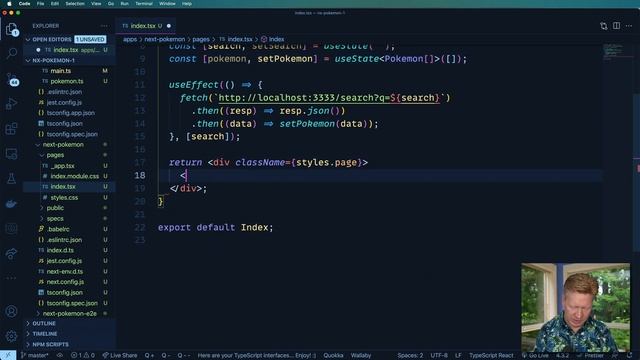Open index.module.css file
This screenshot has width=640, height=360.
pyautogui.click(x=75, y=176)
